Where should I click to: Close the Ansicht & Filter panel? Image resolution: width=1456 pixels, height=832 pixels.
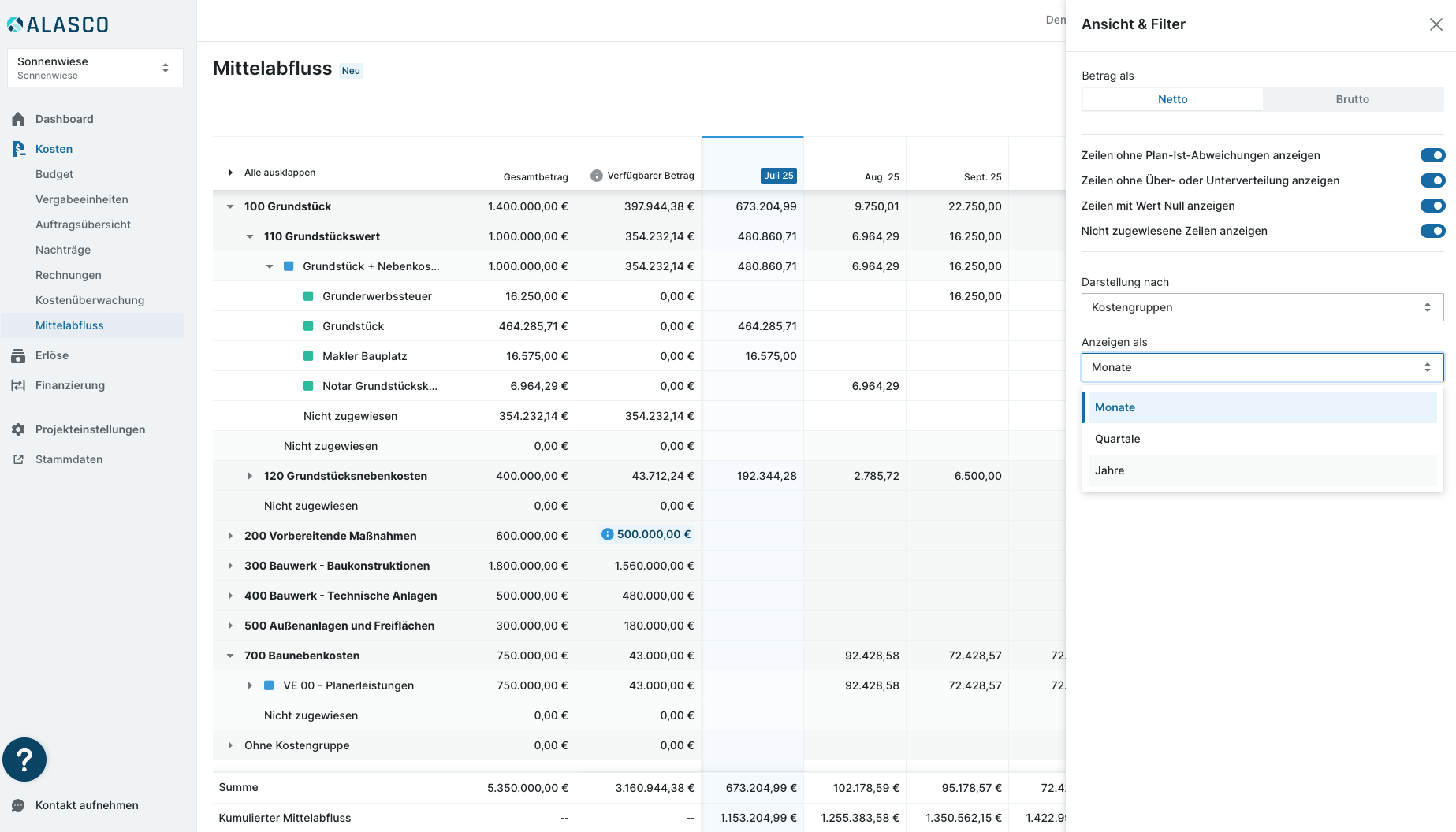(1436, 24)
